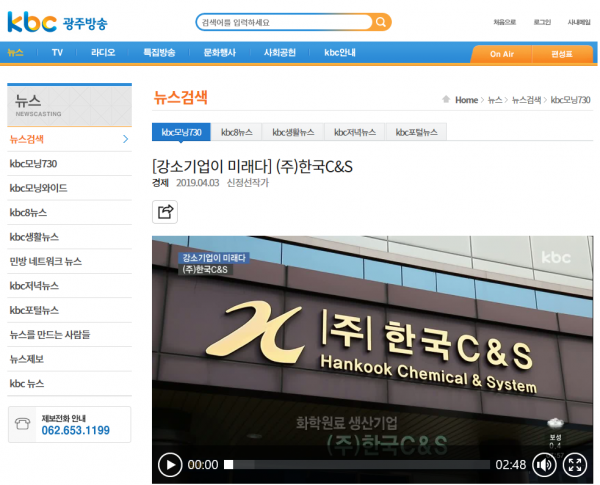Click the orange search magnifier button
This screenshot has height=485, width=600.
point(381,22)
